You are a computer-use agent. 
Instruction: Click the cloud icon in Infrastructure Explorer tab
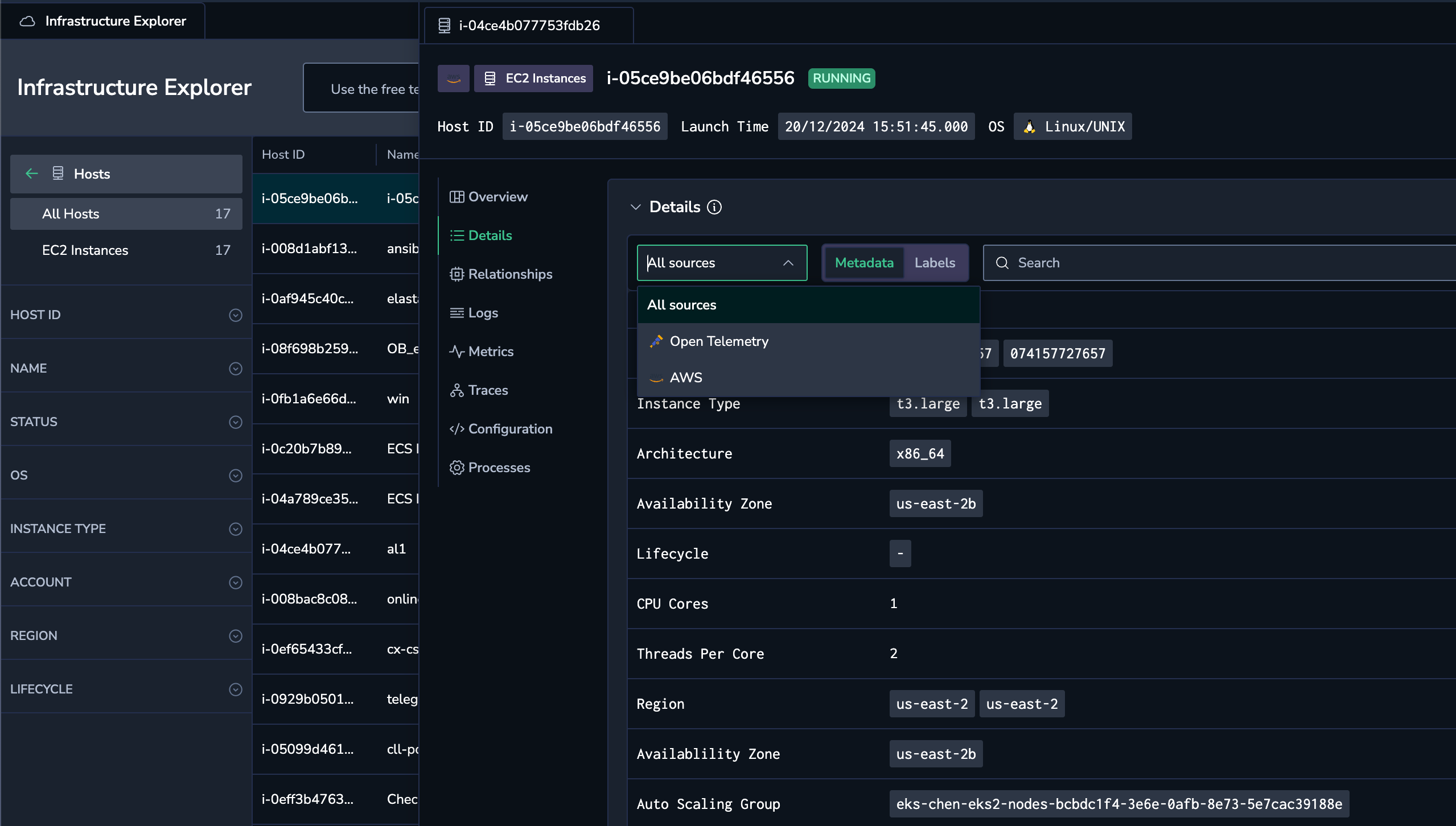(27, 21)
